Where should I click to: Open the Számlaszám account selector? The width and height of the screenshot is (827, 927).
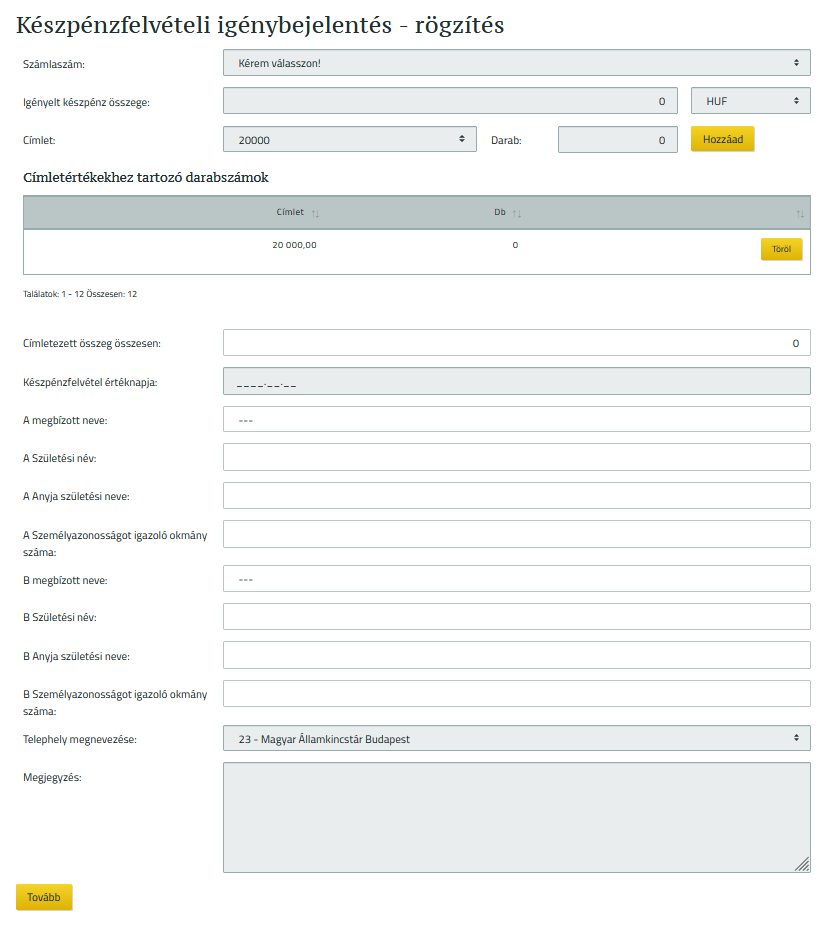tap(516, 62)
